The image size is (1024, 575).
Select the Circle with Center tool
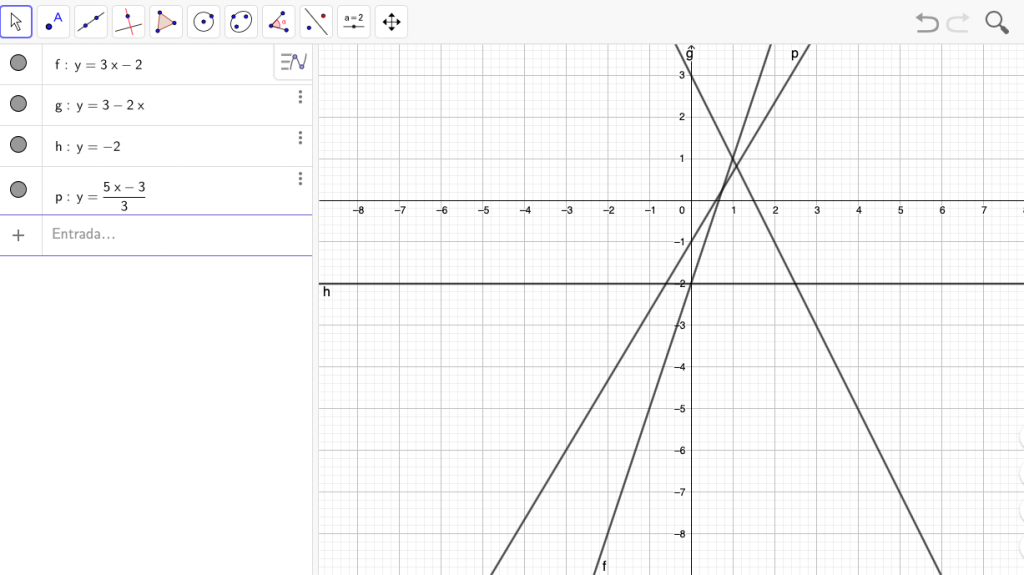click(x=204, y=21)
